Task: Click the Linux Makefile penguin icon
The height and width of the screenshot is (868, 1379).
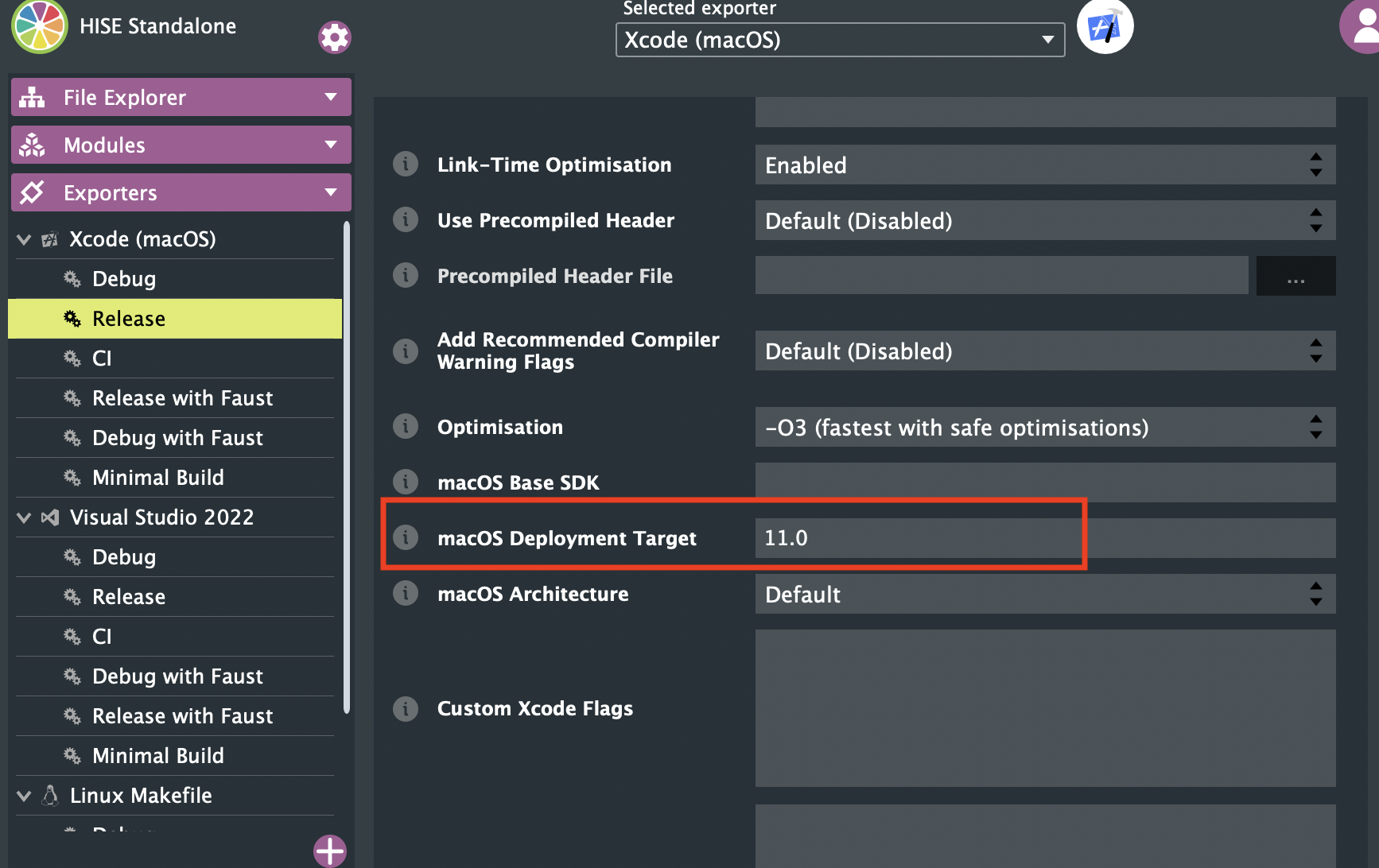Action: [50, 795]
